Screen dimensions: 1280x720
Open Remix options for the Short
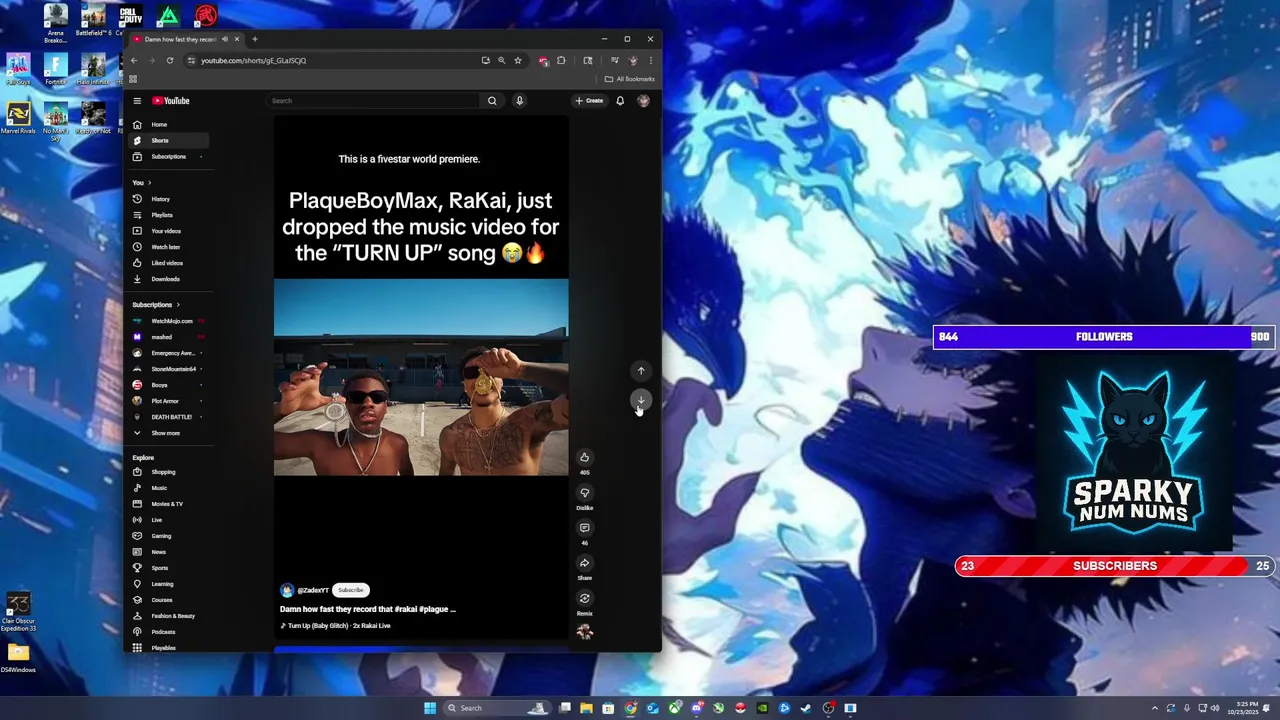click(585, 599)
